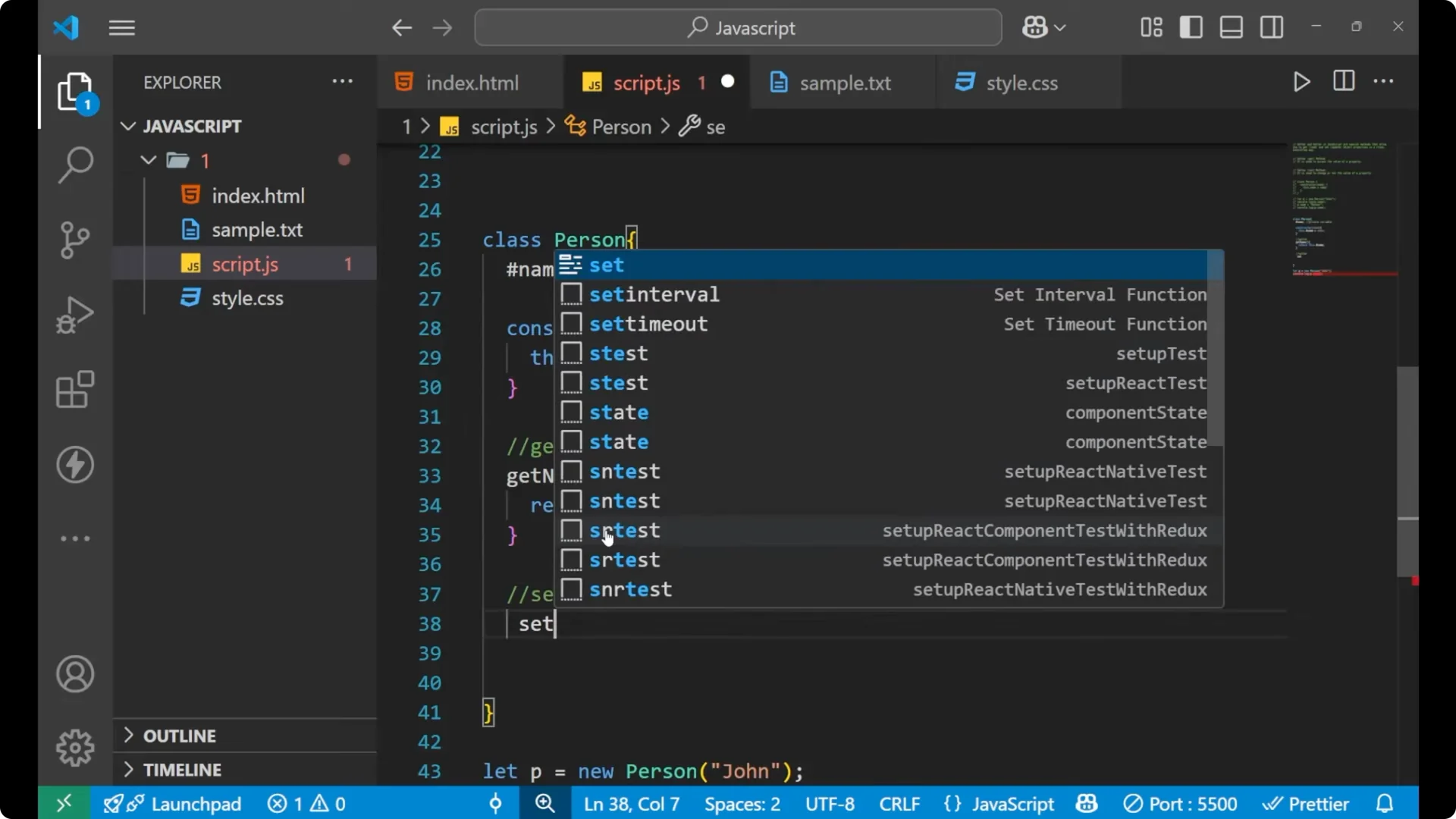Open the Source Control view
Viewport: 1456px width, 819px height.
[x=75, y=240]
